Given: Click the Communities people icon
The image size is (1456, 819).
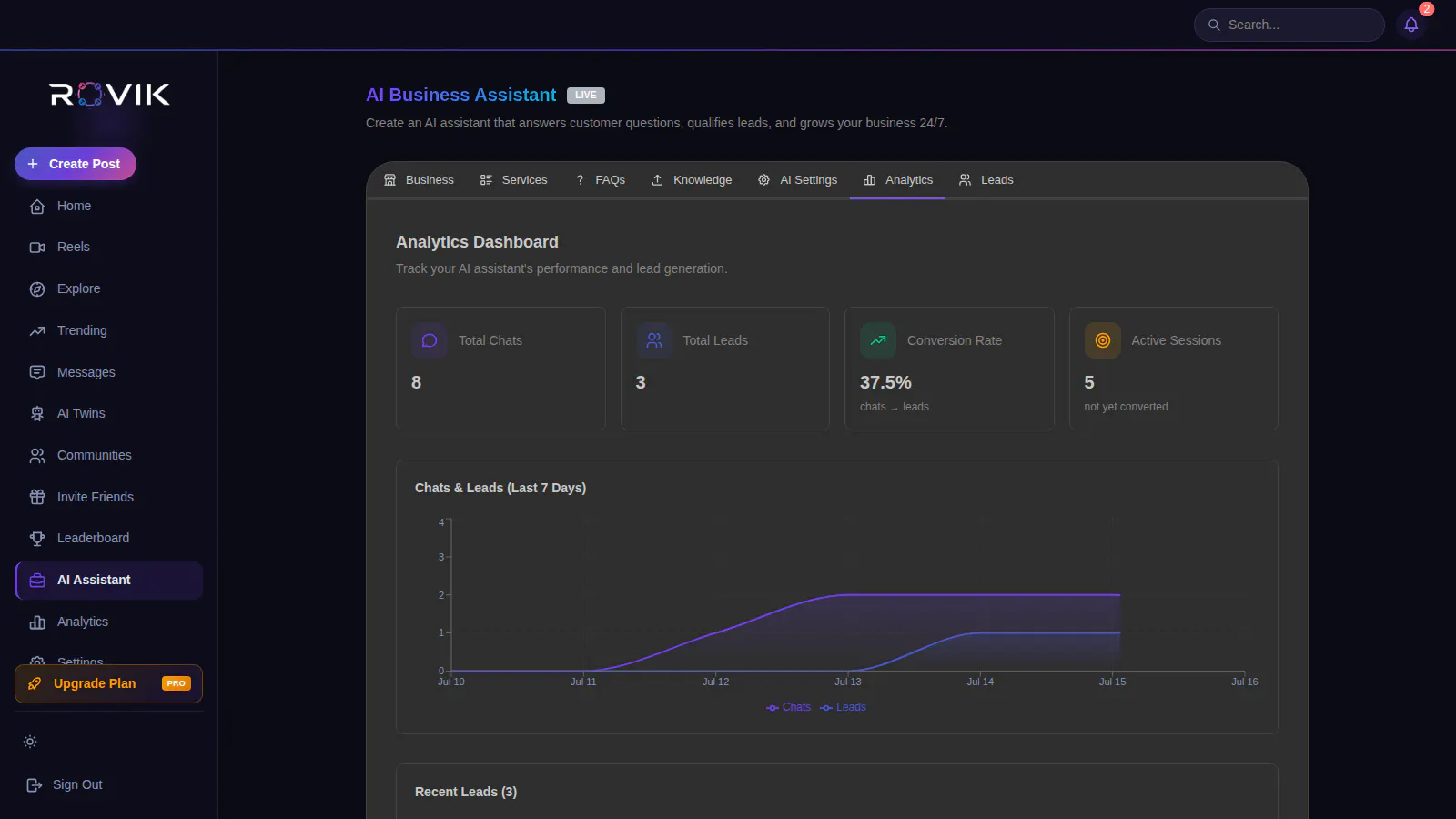Looking at the screenshot, I should pyautogui.click(x=37, y=456).
